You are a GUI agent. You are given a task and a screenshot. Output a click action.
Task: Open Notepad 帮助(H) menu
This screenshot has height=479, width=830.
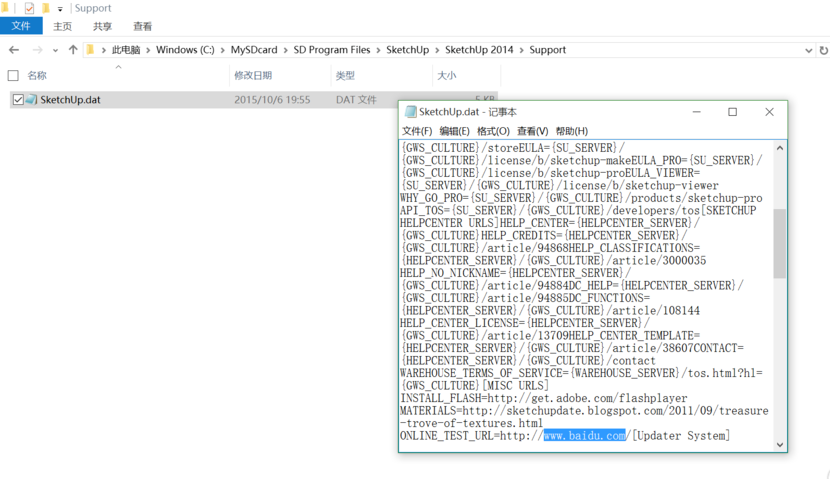coord(572,131)
